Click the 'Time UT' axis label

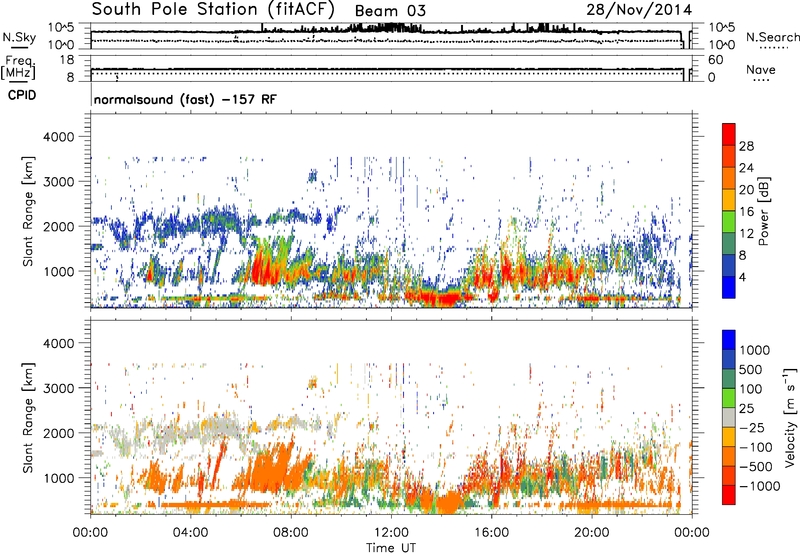click(x=391, y=547)
